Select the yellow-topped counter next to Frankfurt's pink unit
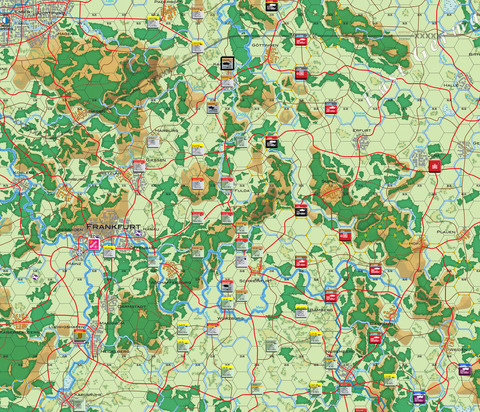The image size is (480, 412). click(109, 252)
